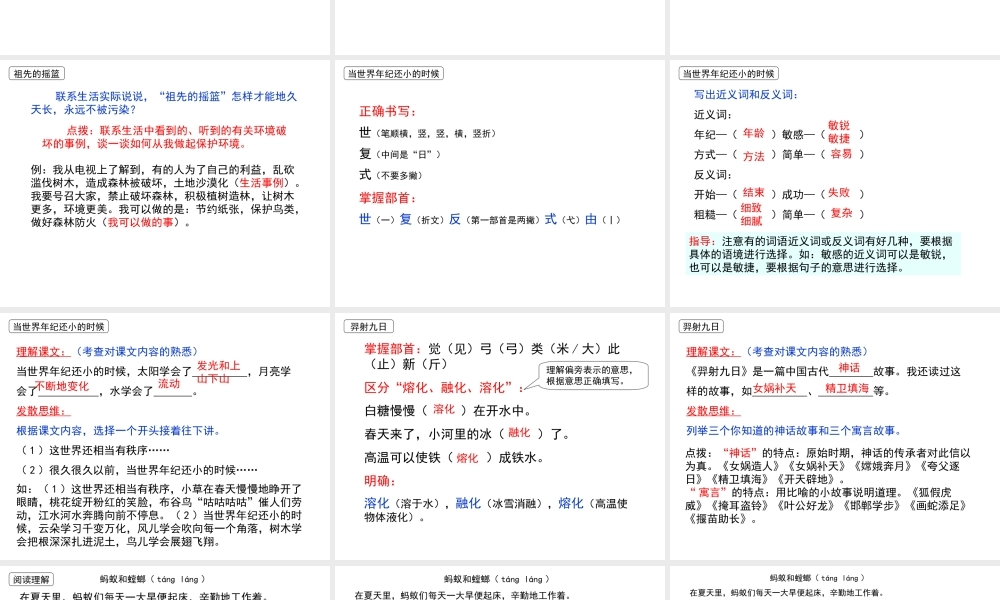1000x600 pixels.
Task: Click the callout bubble 理解偏旁表示的意思
Action: (594, 376)
